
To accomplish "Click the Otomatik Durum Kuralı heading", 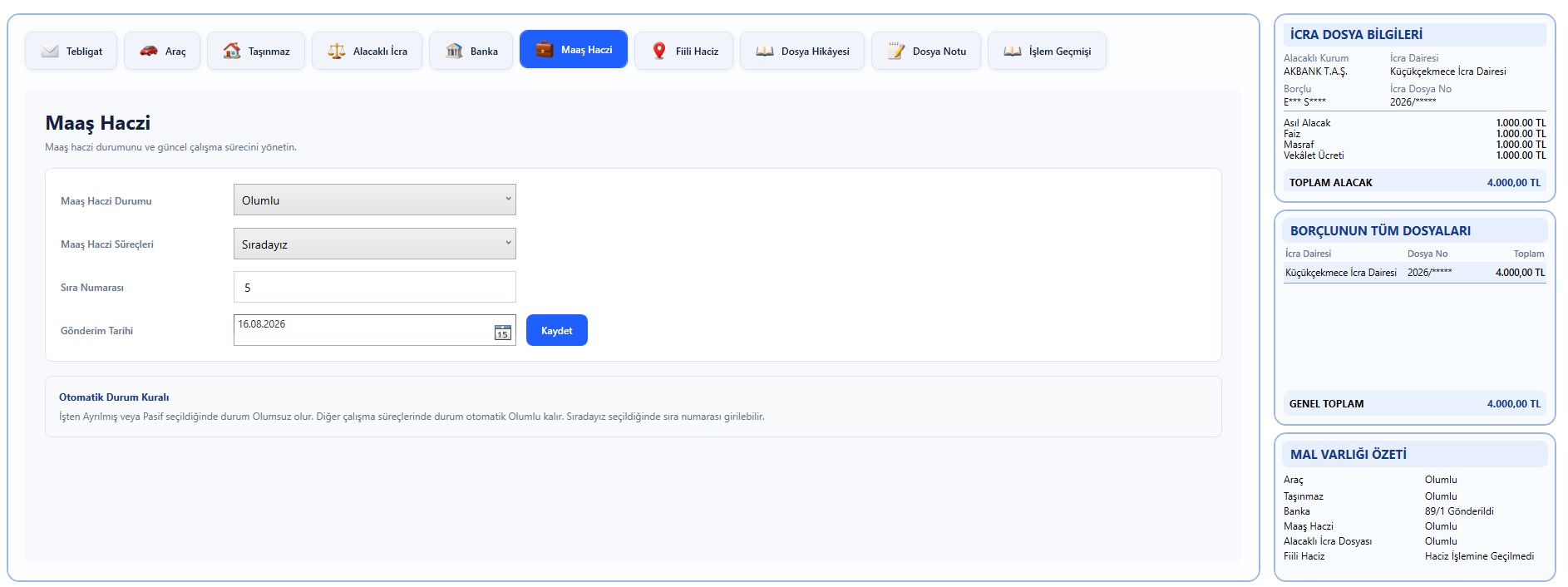I will [x=114, y=397].
